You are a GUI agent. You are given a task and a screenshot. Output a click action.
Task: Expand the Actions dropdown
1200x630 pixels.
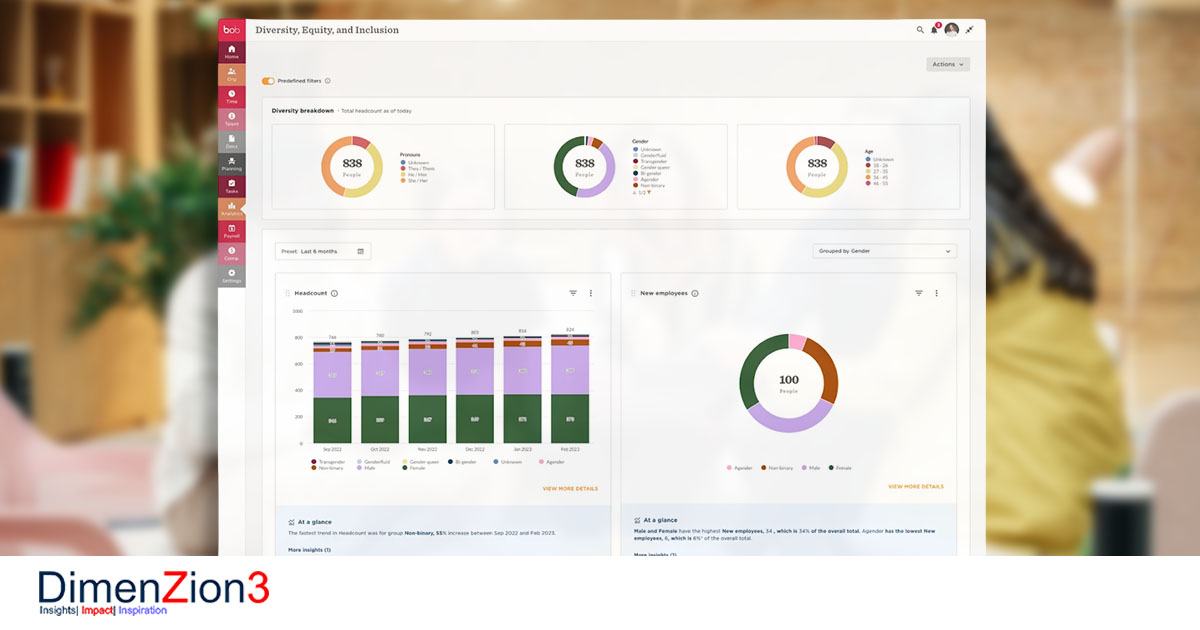(947, 64)
